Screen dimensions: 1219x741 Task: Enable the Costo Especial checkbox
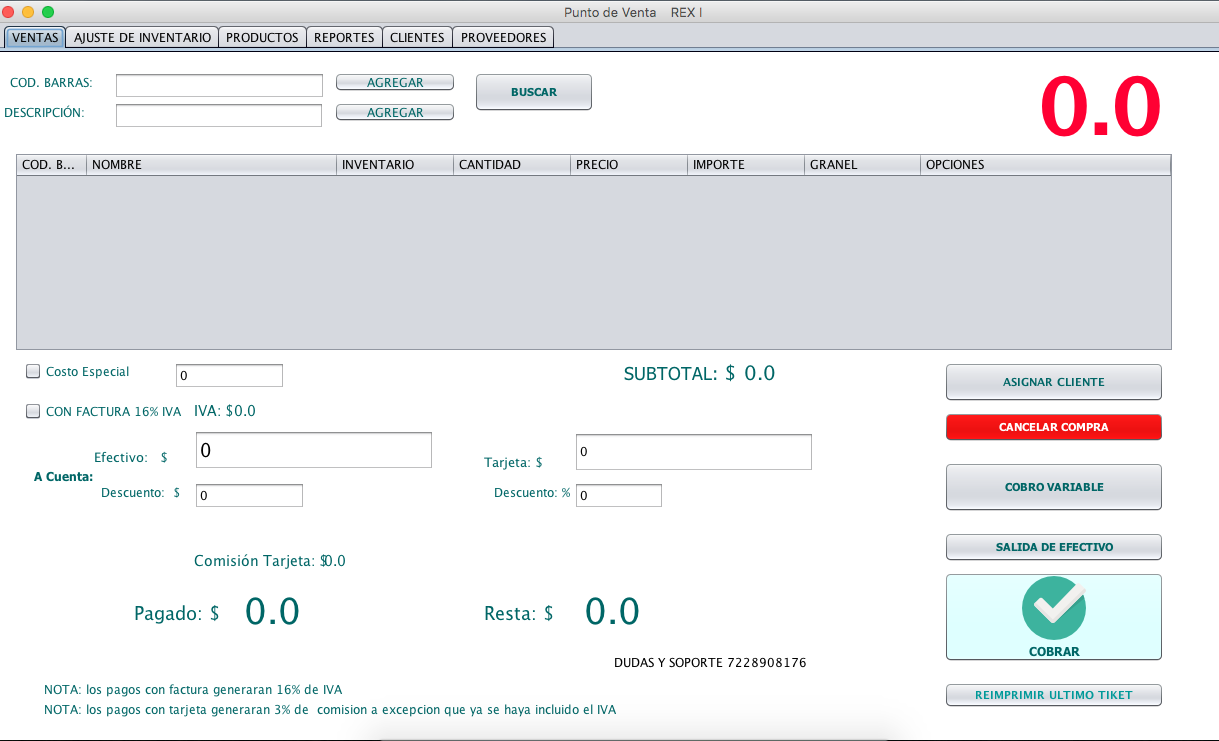pyautogui.click(x=33, y=372)
